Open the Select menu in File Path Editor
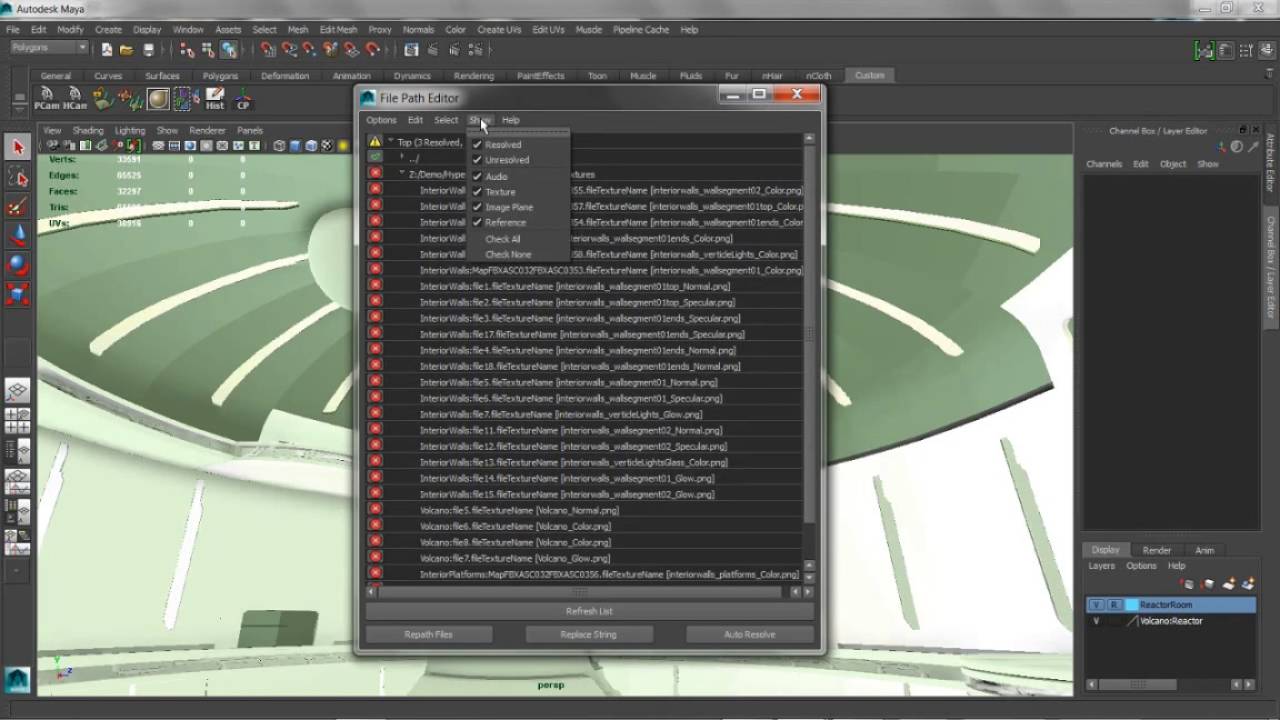 coord(446,120)
